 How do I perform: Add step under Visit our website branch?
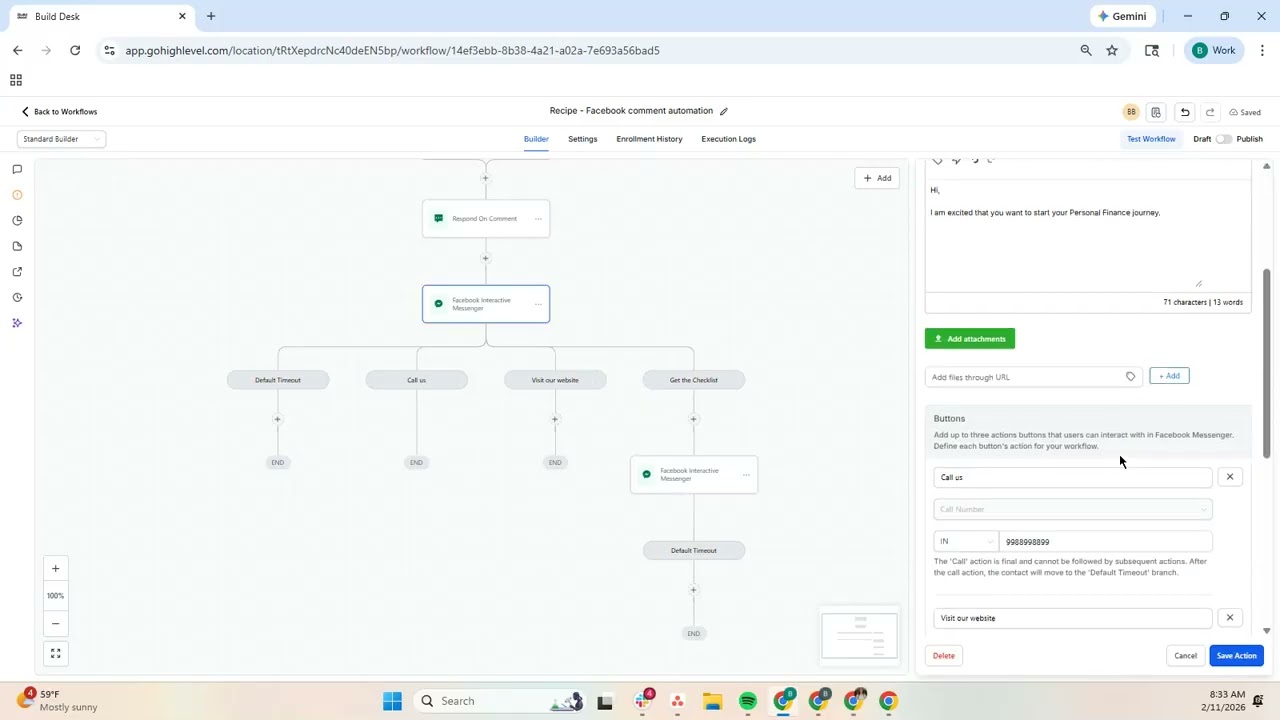click(x=555, y=419)
